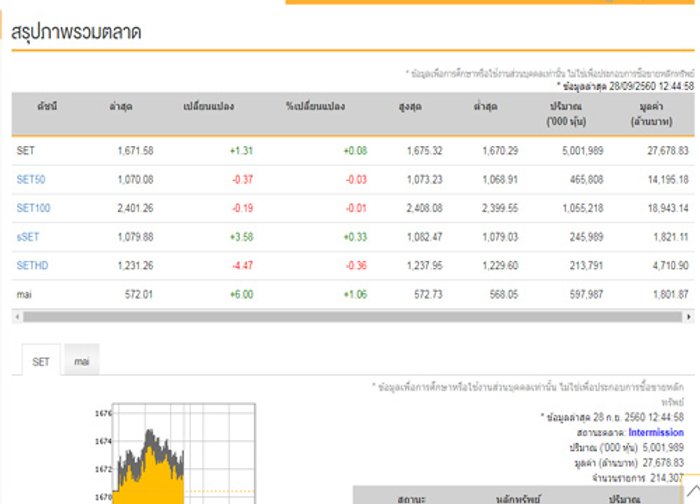Image resolution: width=700 pixels, height=504 pixels.
Task: Select the mai row label
Action: 24,295
